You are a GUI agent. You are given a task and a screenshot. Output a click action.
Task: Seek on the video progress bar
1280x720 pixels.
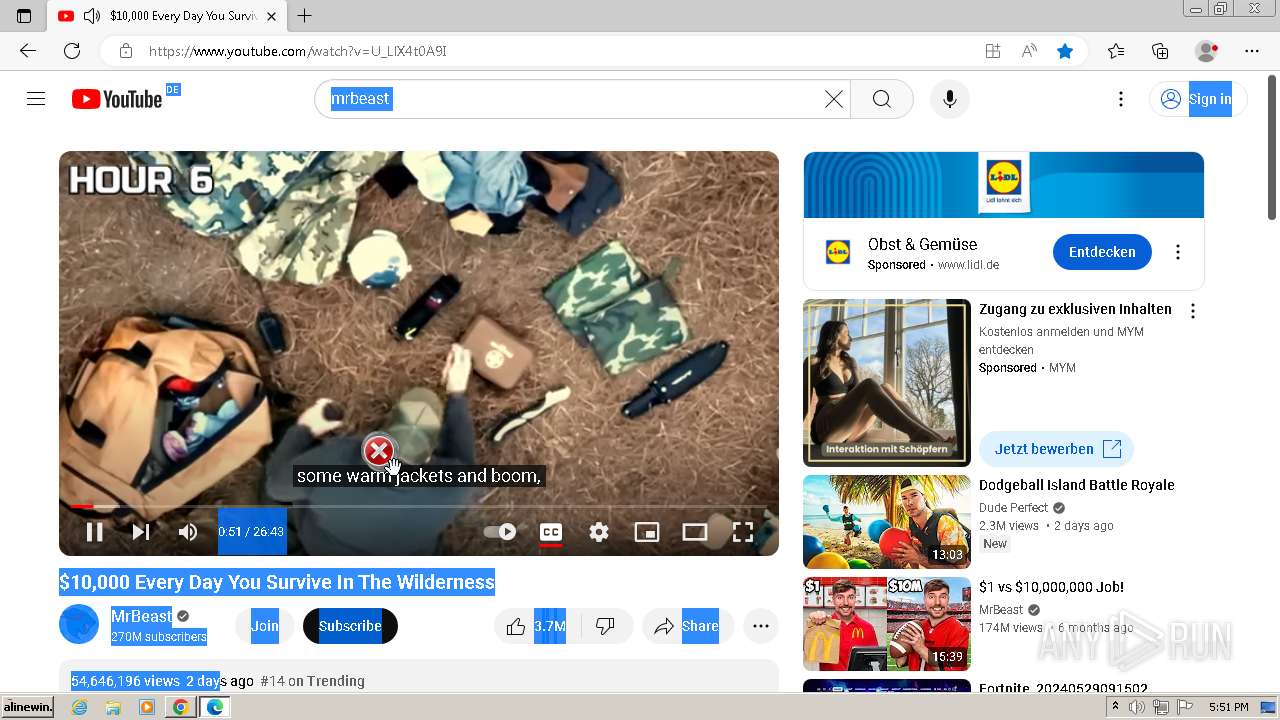(x=419, y=507)
